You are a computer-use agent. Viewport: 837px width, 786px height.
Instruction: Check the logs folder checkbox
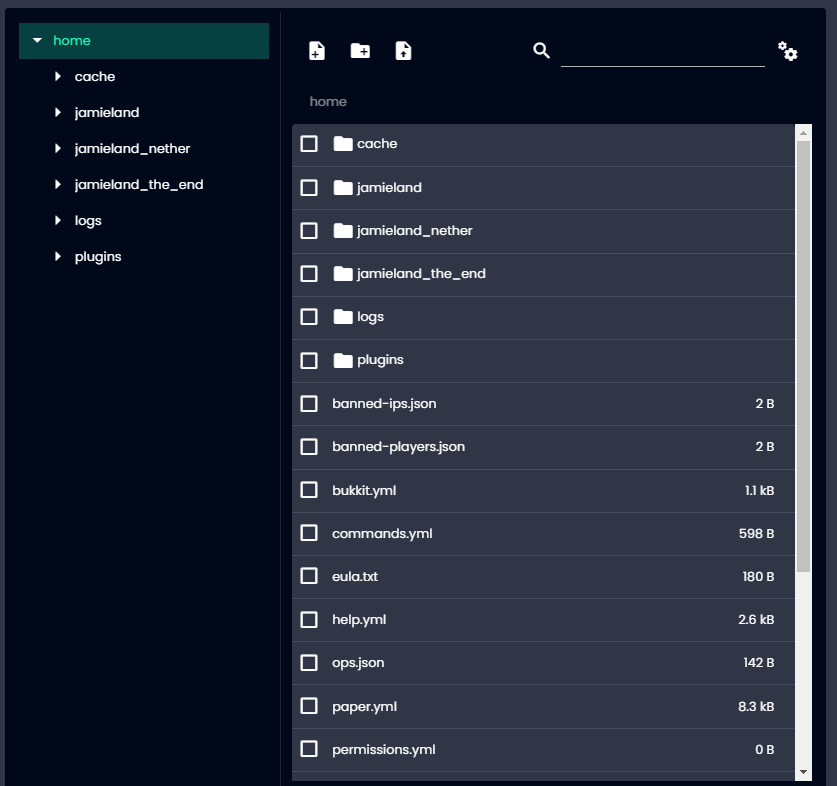pyautogui.click(x=309, y=317)
